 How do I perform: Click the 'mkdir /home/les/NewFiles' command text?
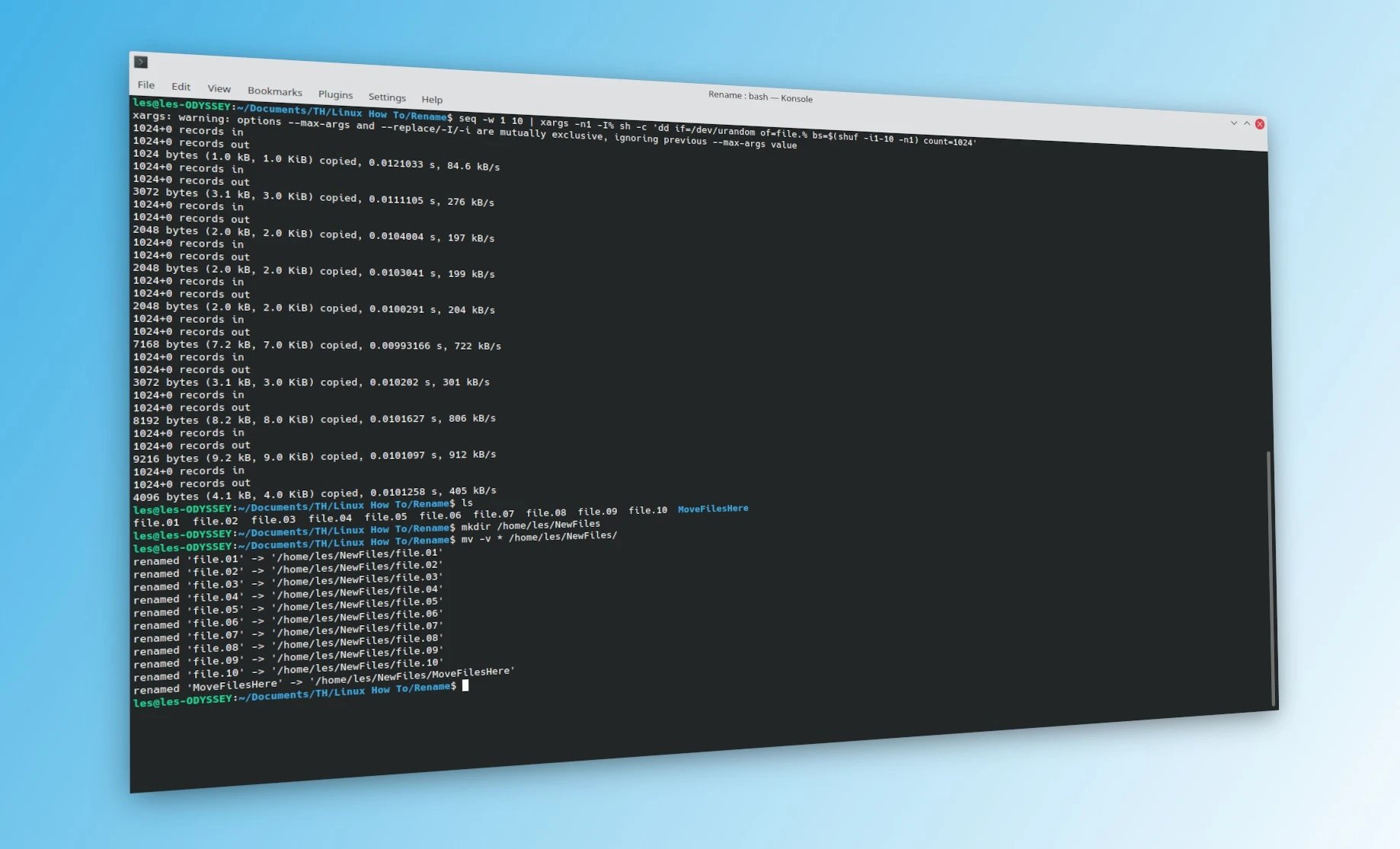(530, 525)
